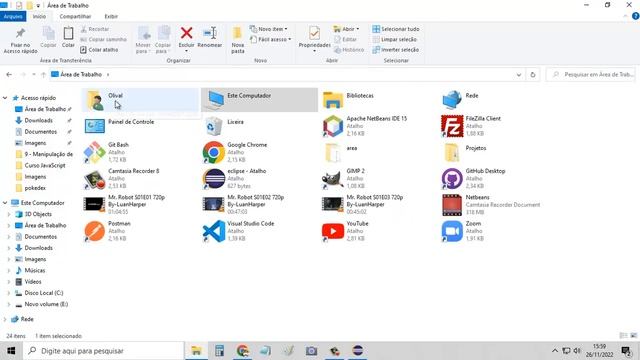Open Google Chrome shortcut icon
The width and height of the screenshot is (640, 360).
tap(213, 152)
